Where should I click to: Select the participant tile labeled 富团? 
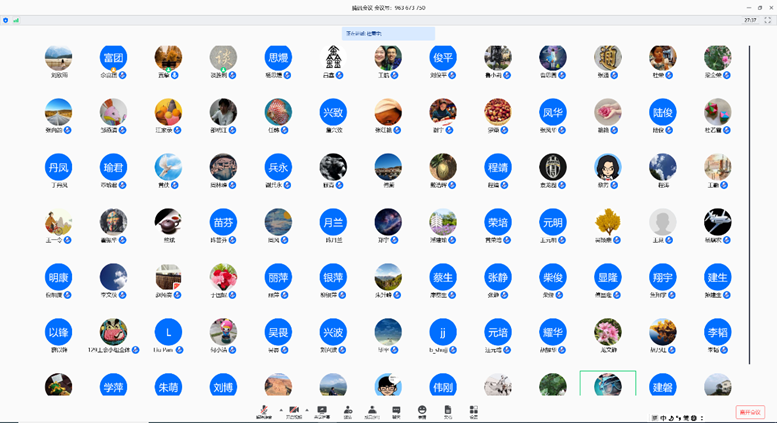(x=113, y=57)
